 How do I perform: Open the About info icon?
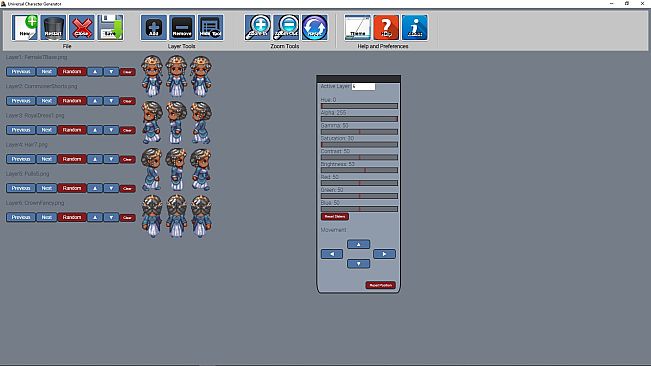click(x=415, y=27)
